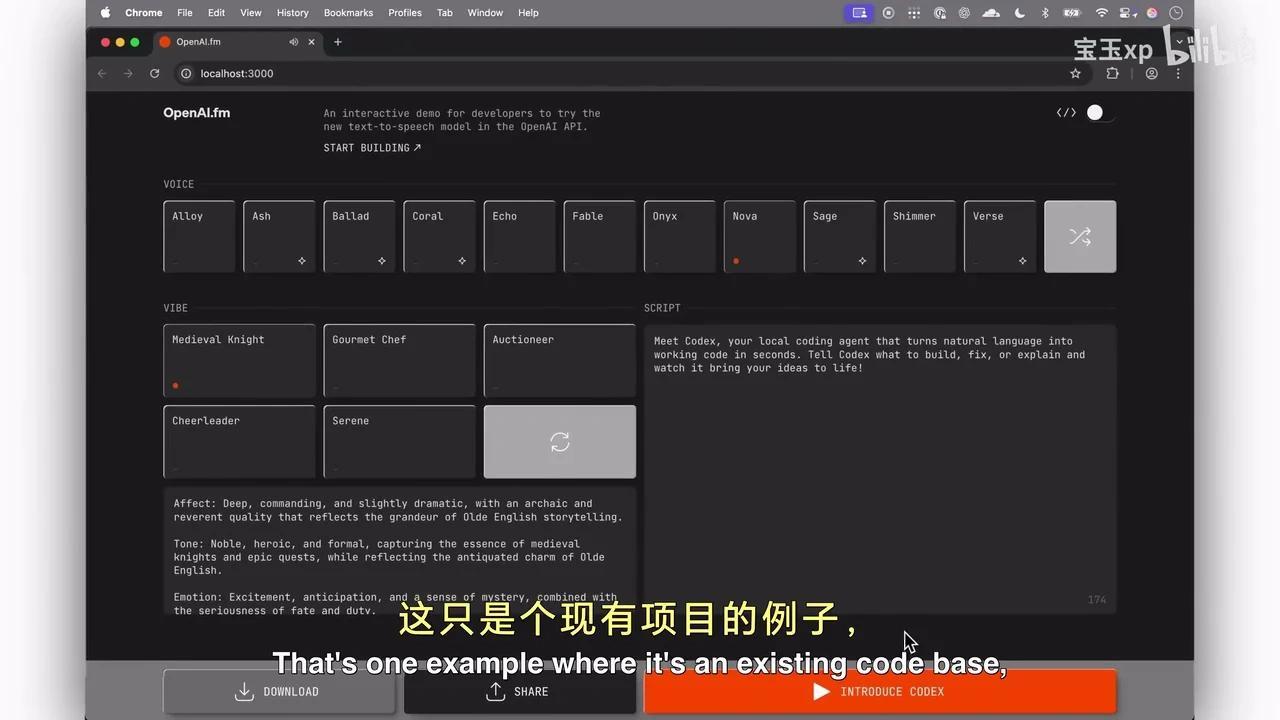This screenshot has width=1280, height=720.
Task: Open Chrome three-dot menu
Action: (1178, 73)
